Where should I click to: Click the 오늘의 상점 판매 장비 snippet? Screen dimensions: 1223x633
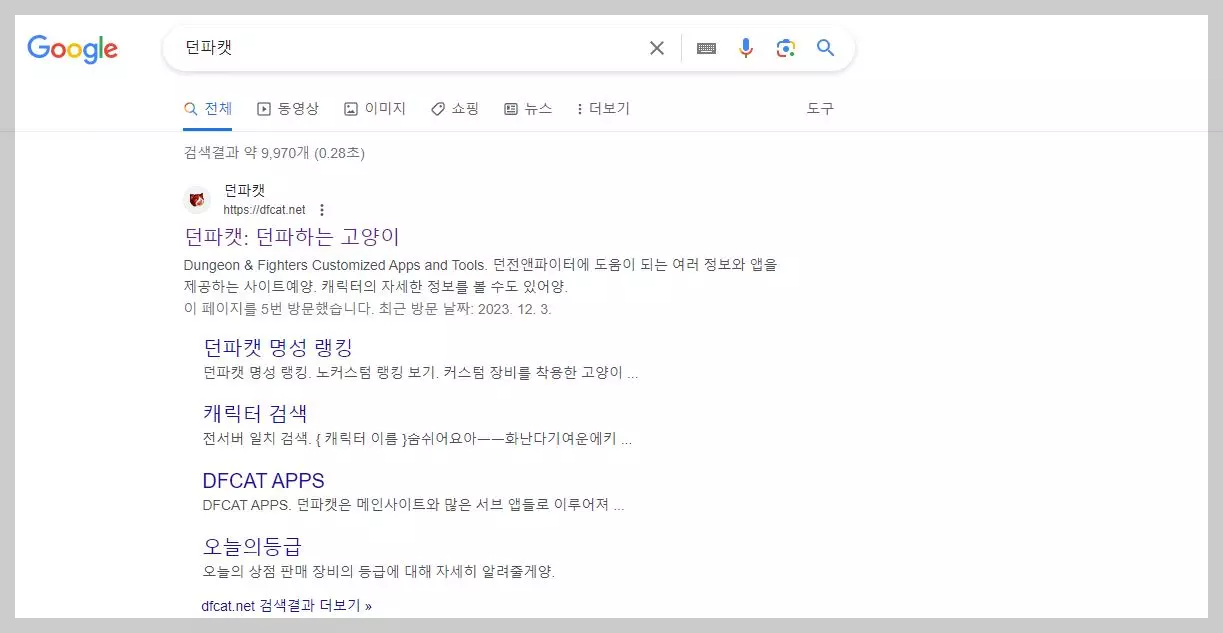(x=378, y=572)
